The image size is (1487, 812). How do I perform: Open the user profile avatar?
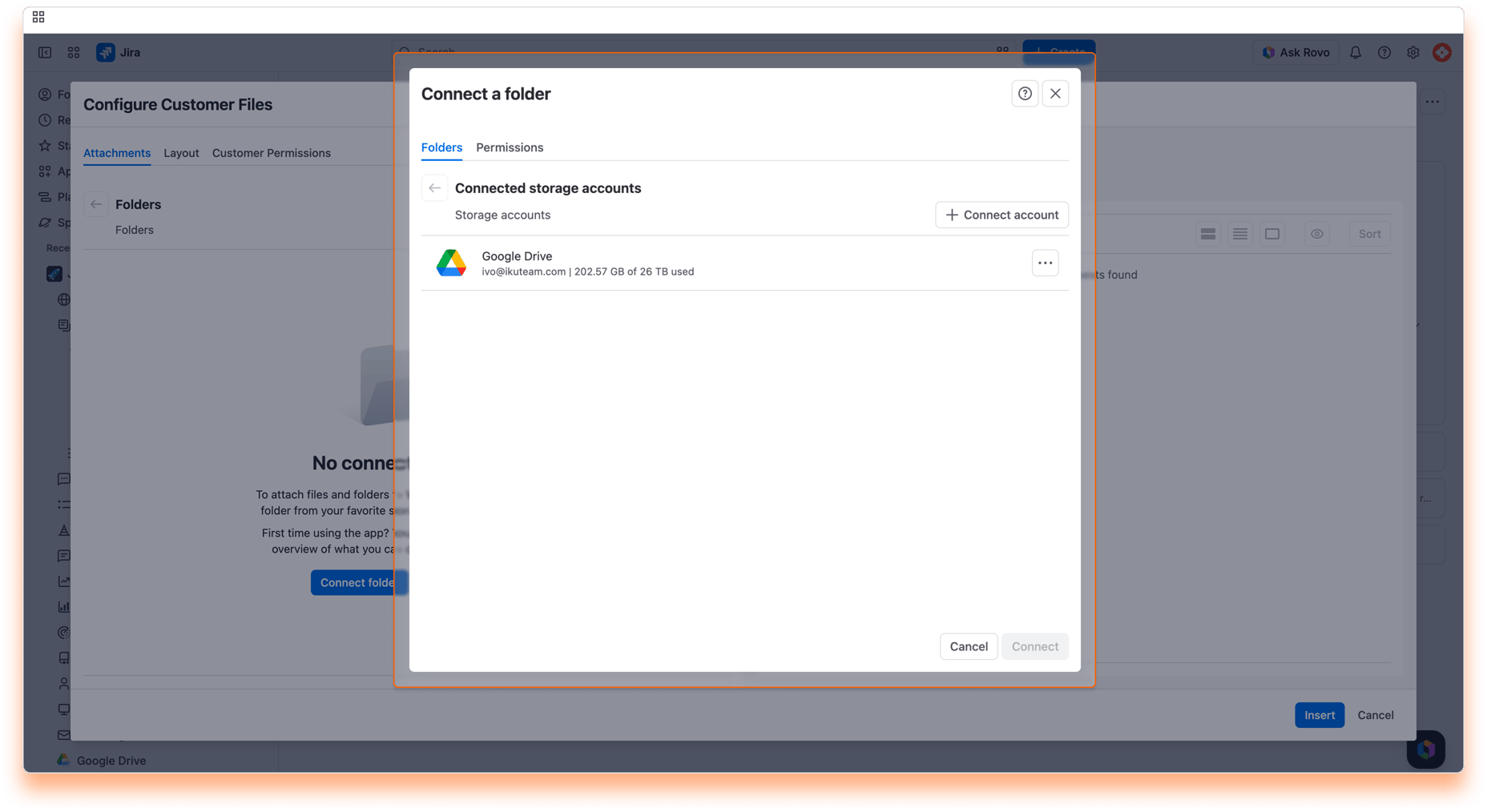[x=1441, y=52]
